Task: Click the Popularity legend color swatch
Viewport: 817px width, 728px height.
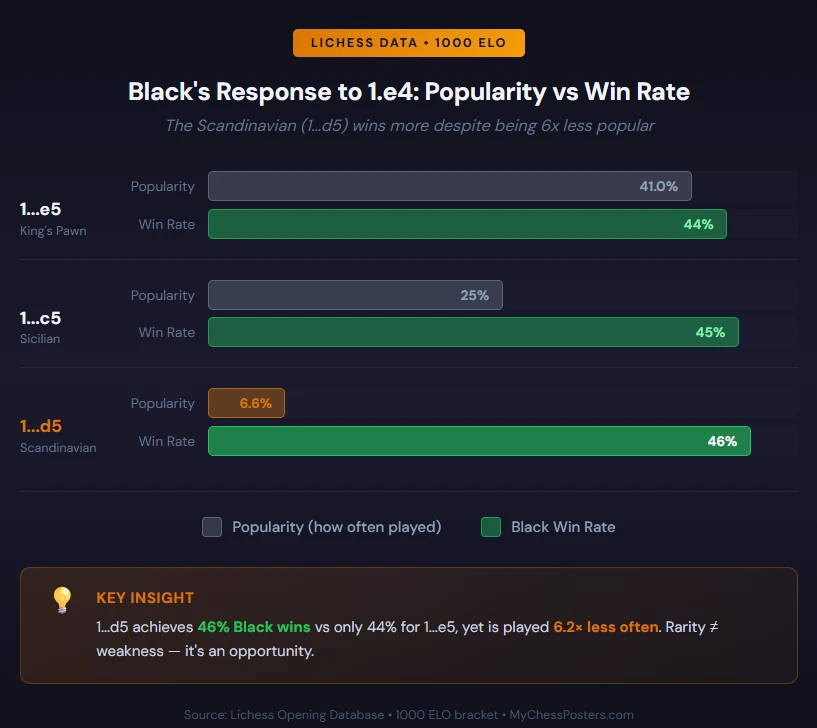Action: (212, 527)
